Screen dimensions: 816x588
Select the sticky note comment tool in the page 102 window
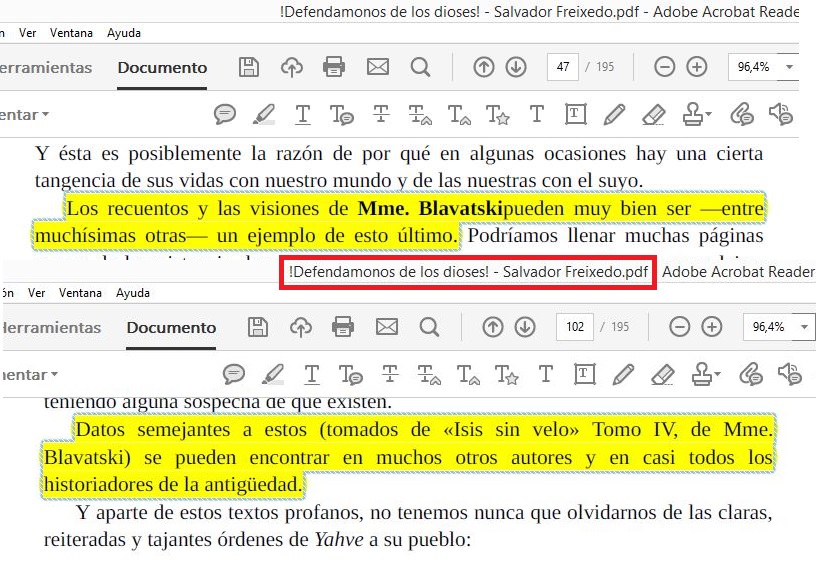234,374
